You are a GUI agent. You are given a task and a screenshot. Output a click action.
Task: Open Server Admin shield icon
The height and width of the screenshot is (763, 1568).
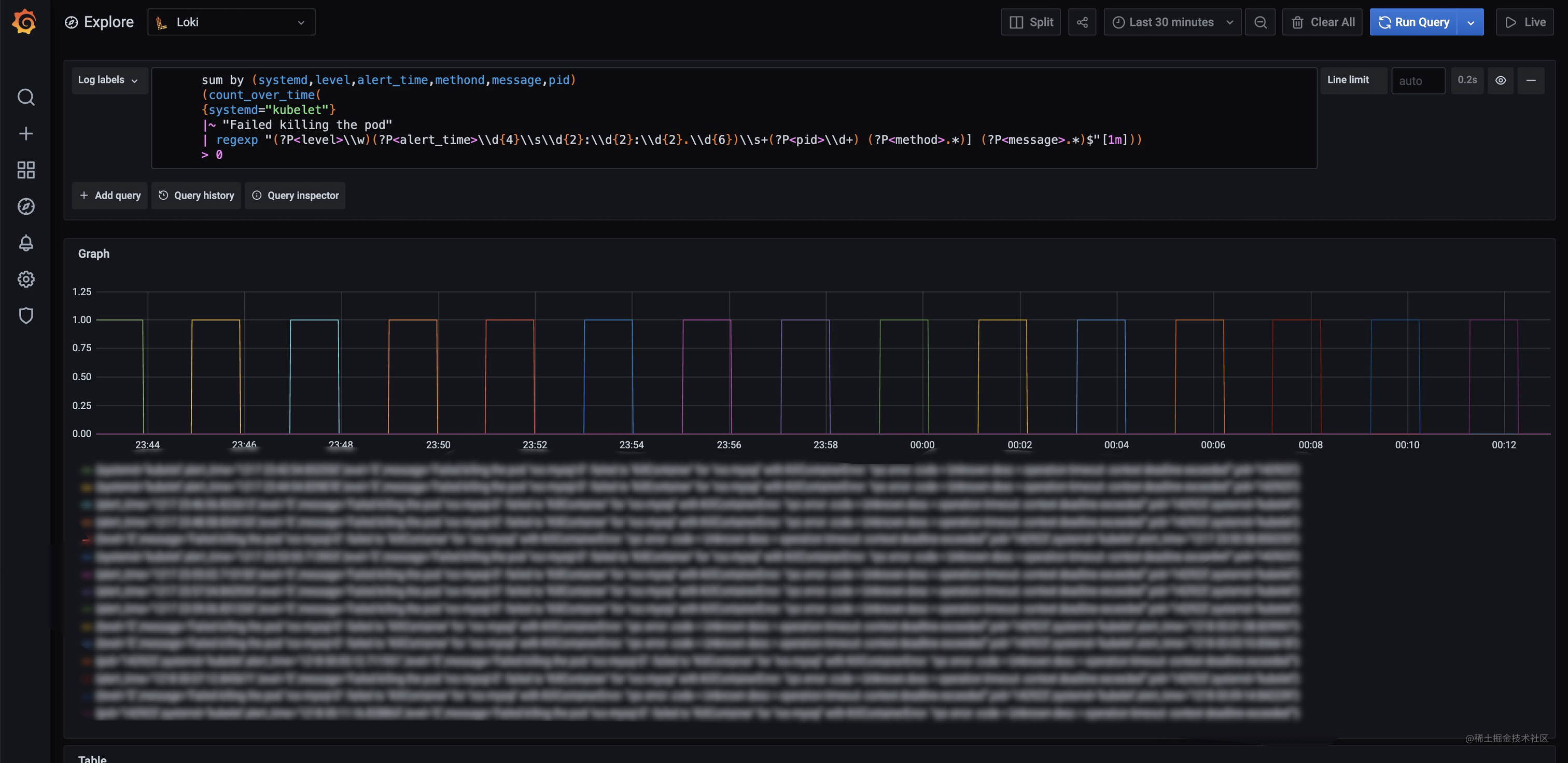[25, 315]
